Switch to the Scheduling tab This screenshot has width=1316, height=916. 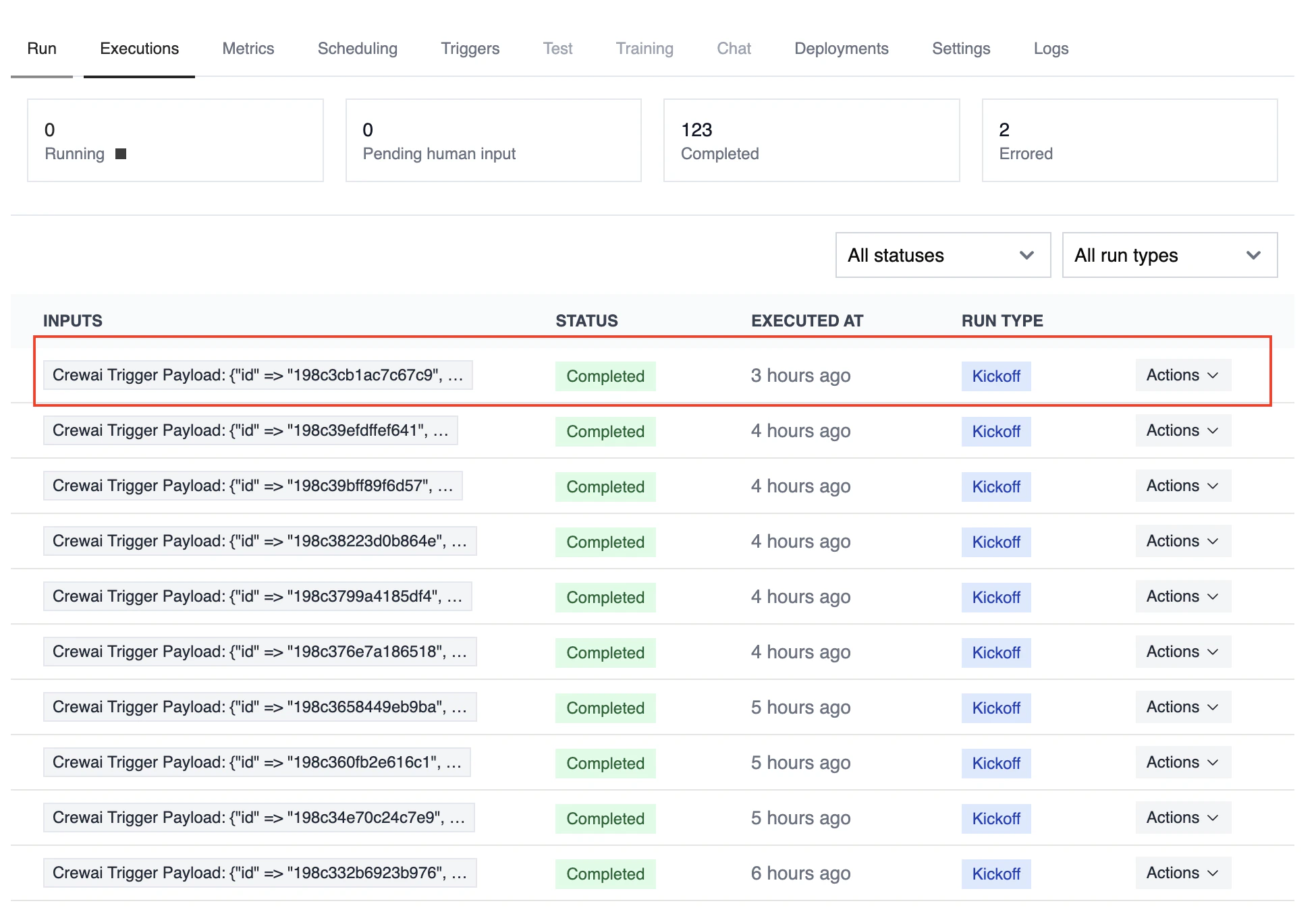coord(357,48)
